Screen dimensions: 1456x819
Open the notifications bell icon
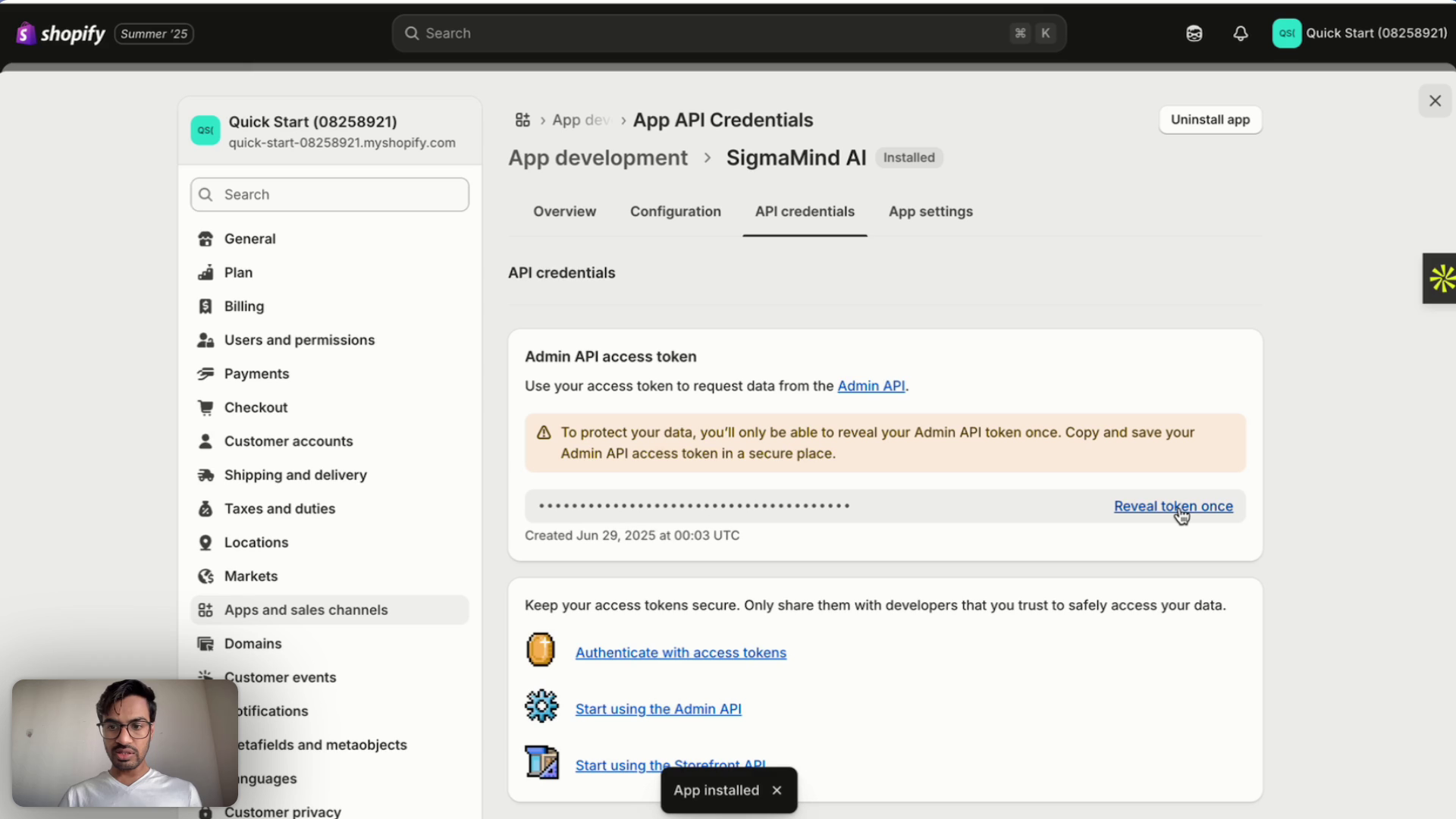pos(1241,33)
